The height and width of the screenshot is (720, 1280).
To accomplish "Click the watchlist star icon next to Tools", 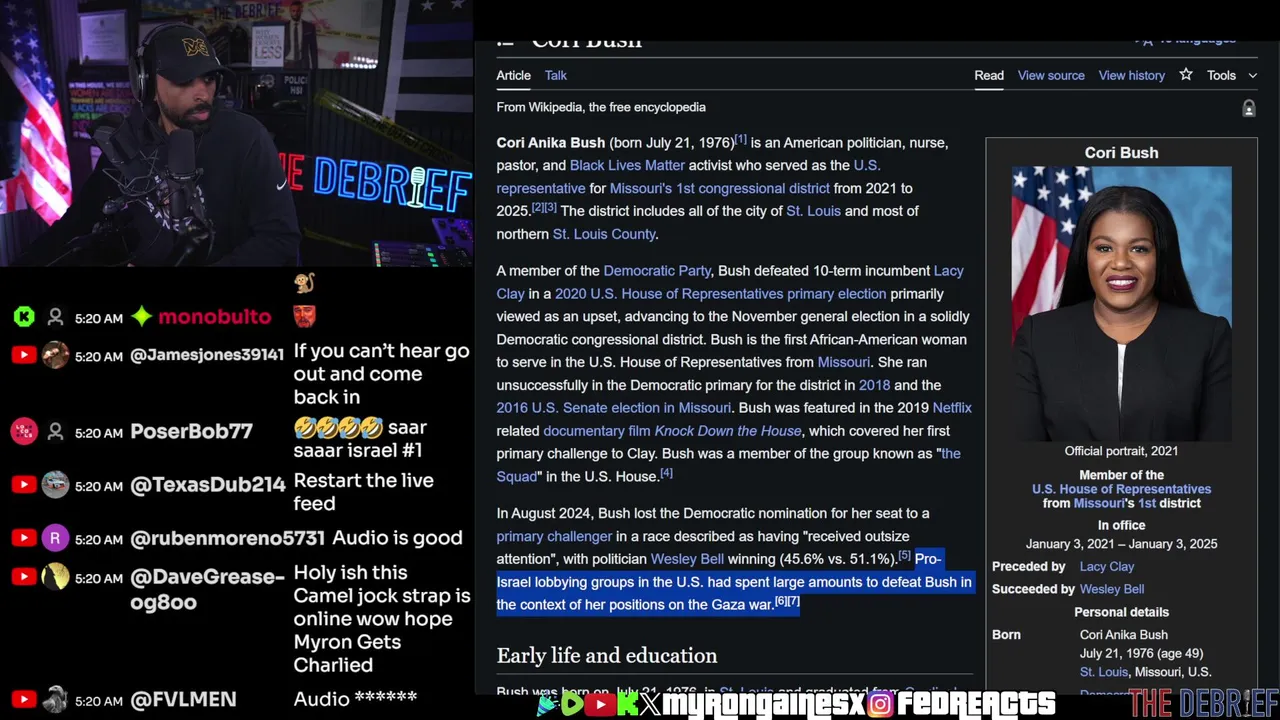I will point(1185,75).
